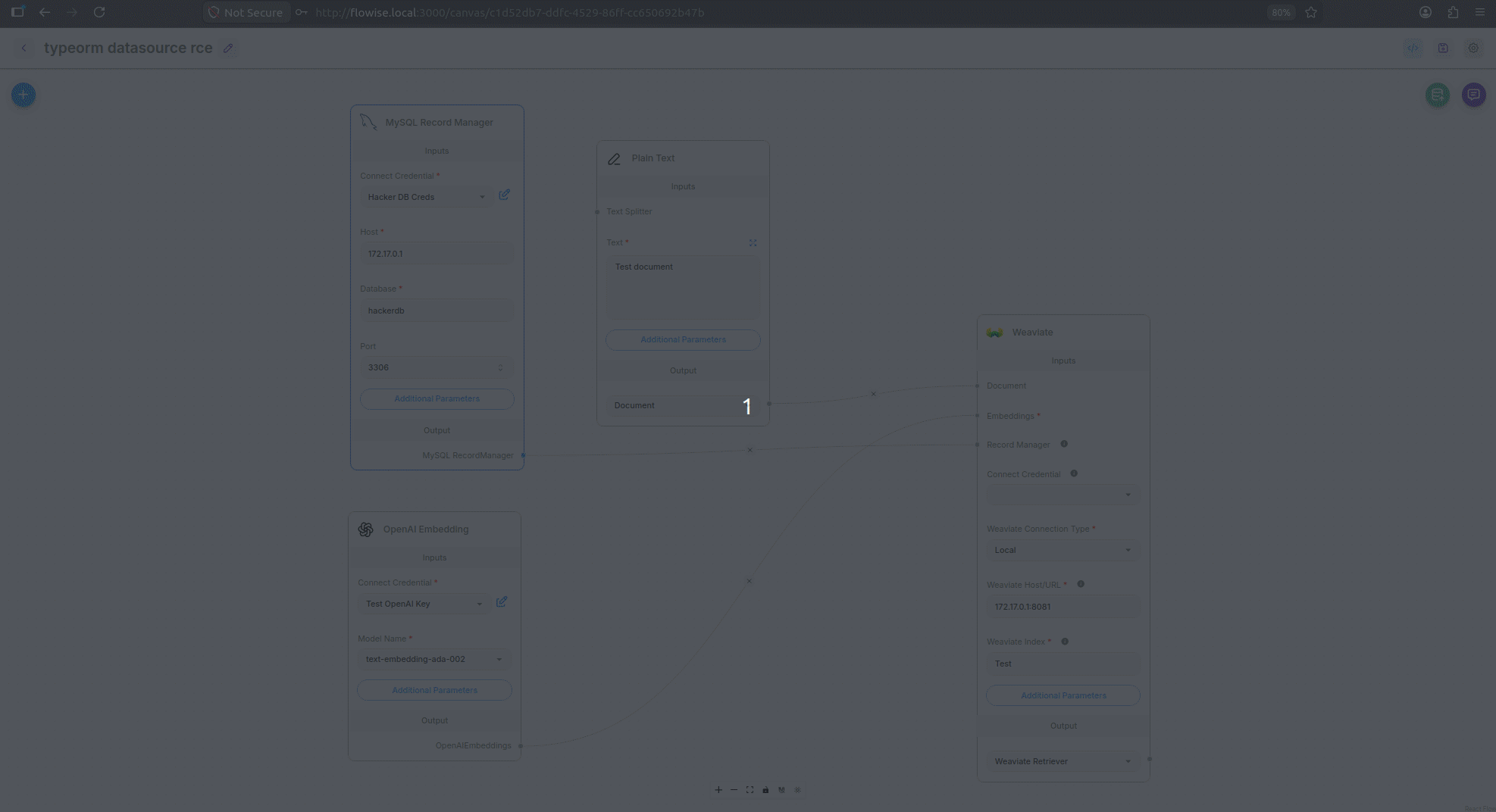1496x812 pixels.
Task: Zoom out of the canvas
Action: click(x=734, y=790)
